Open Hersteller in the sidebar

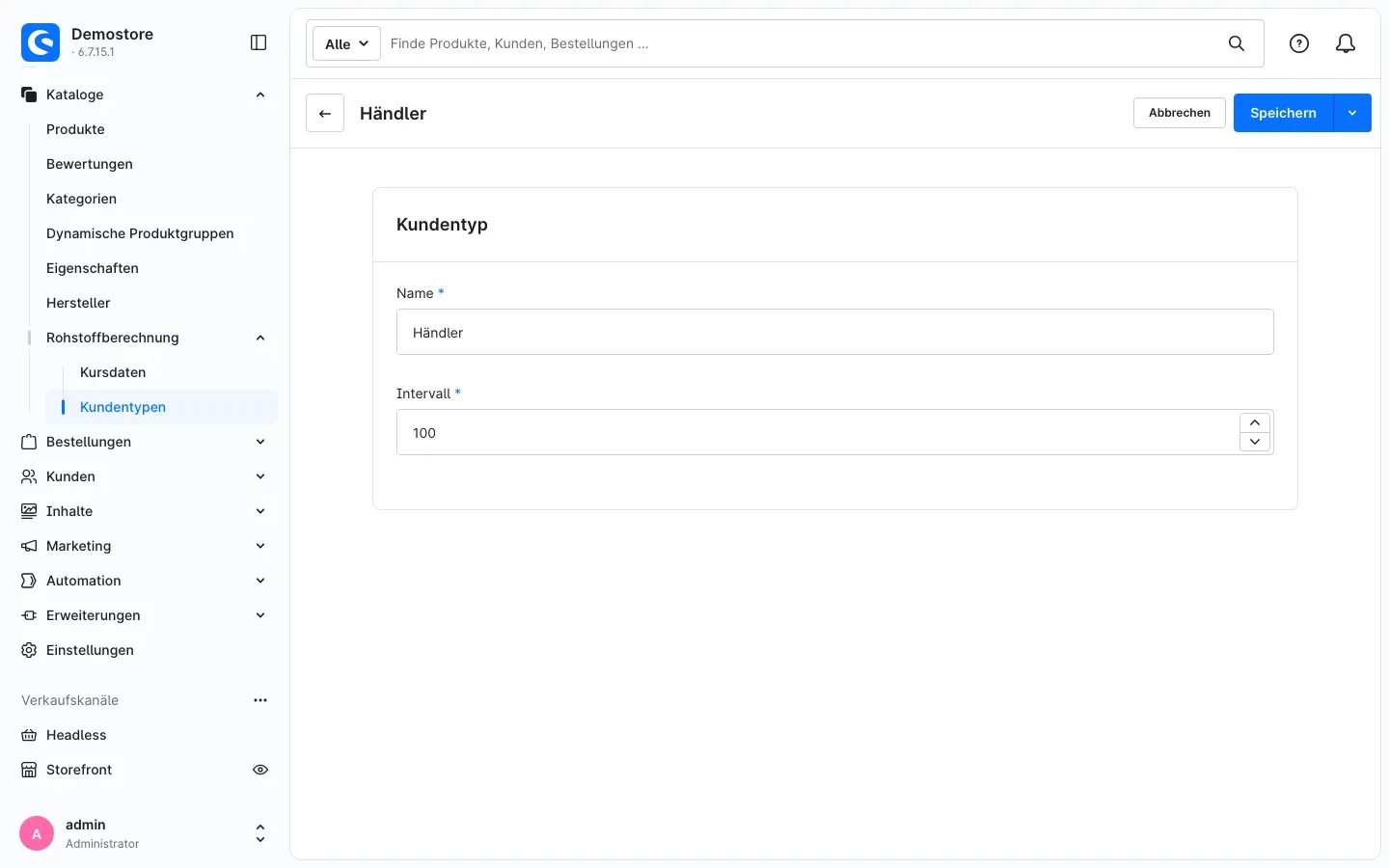[x=78, y=303]
